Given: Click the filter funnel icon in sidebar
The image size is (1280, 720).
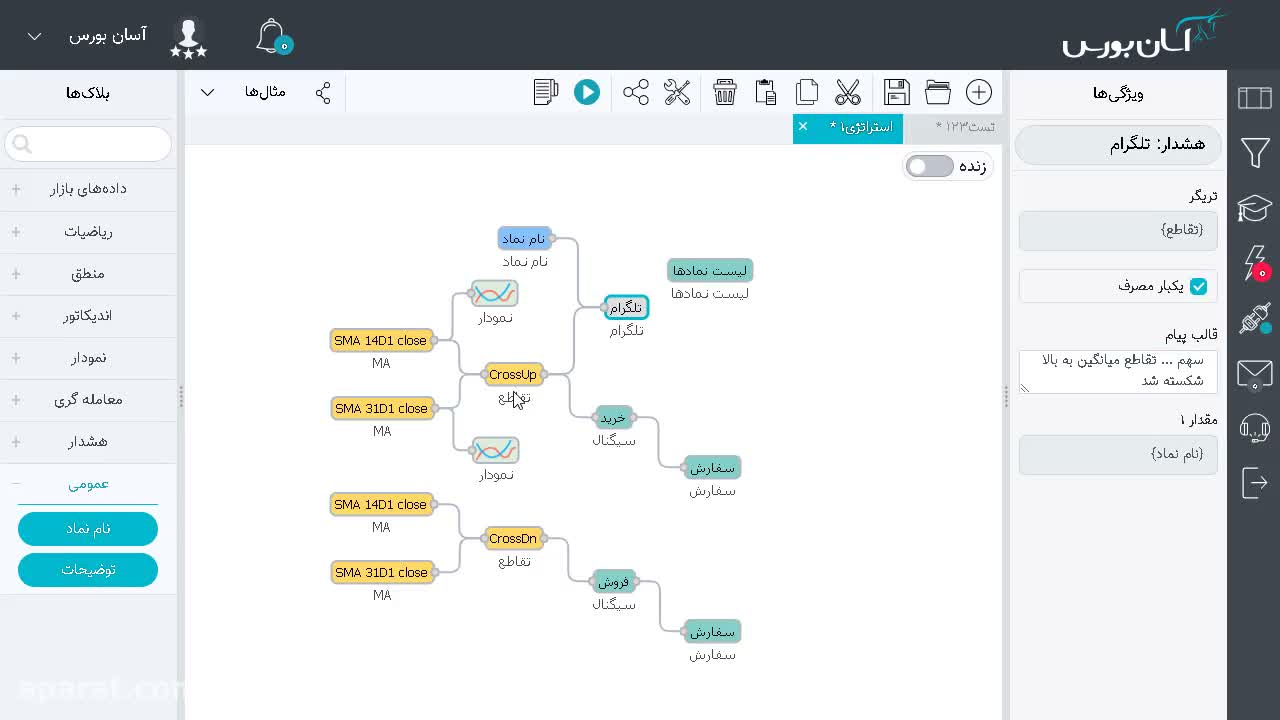Looking at the screenshot, I should tap(1255, 152).
